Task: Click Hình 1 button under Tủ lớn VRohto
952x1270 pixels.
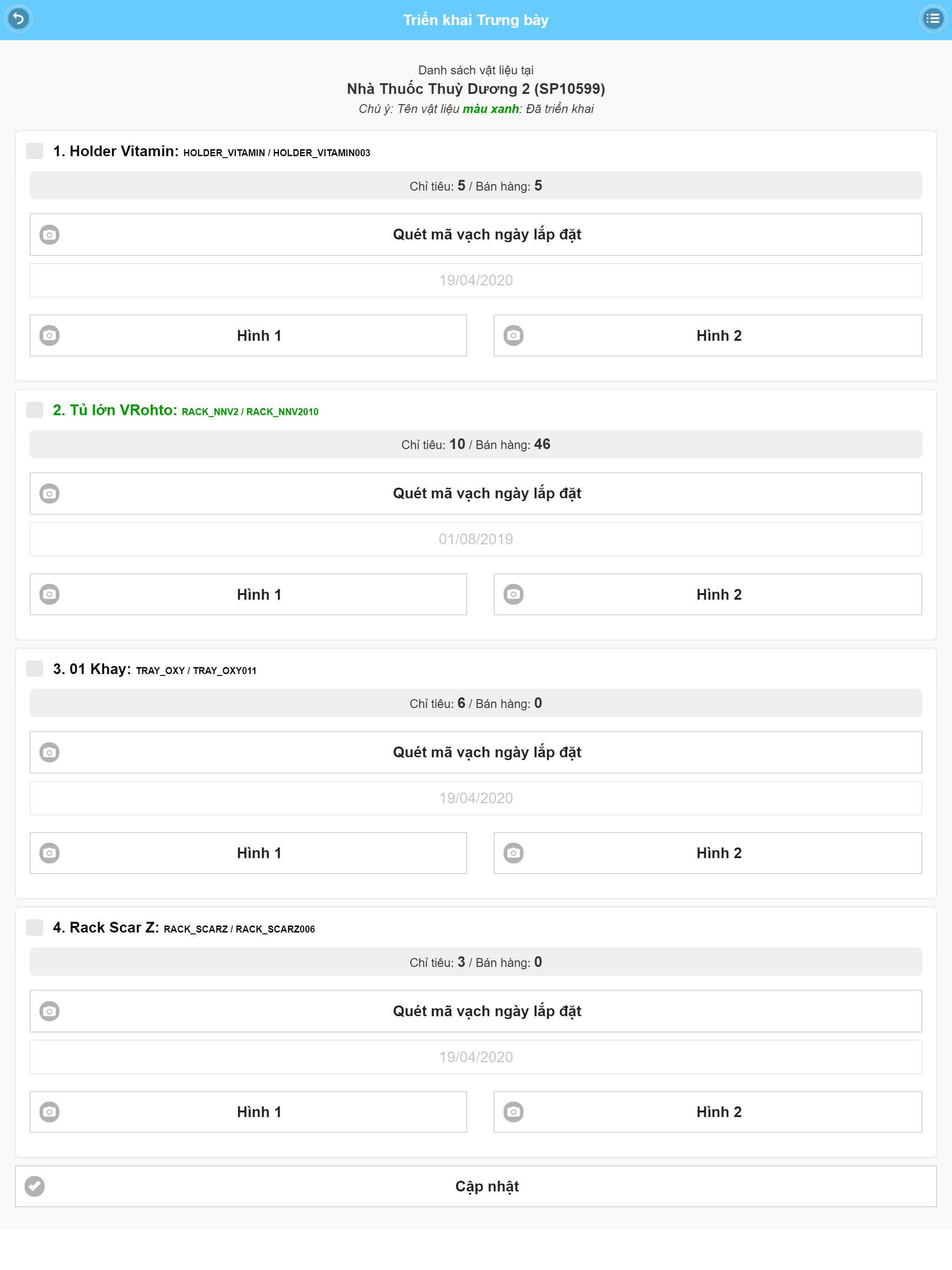Action: [x=248, y=594]
